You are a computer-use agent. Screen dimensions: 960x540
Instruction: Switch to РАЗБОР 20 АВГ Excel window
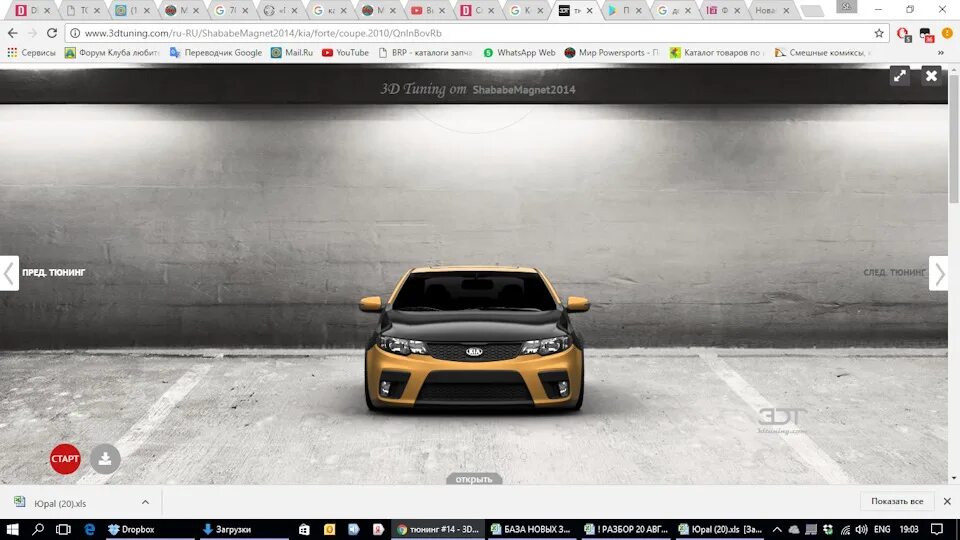coord(626,529)
